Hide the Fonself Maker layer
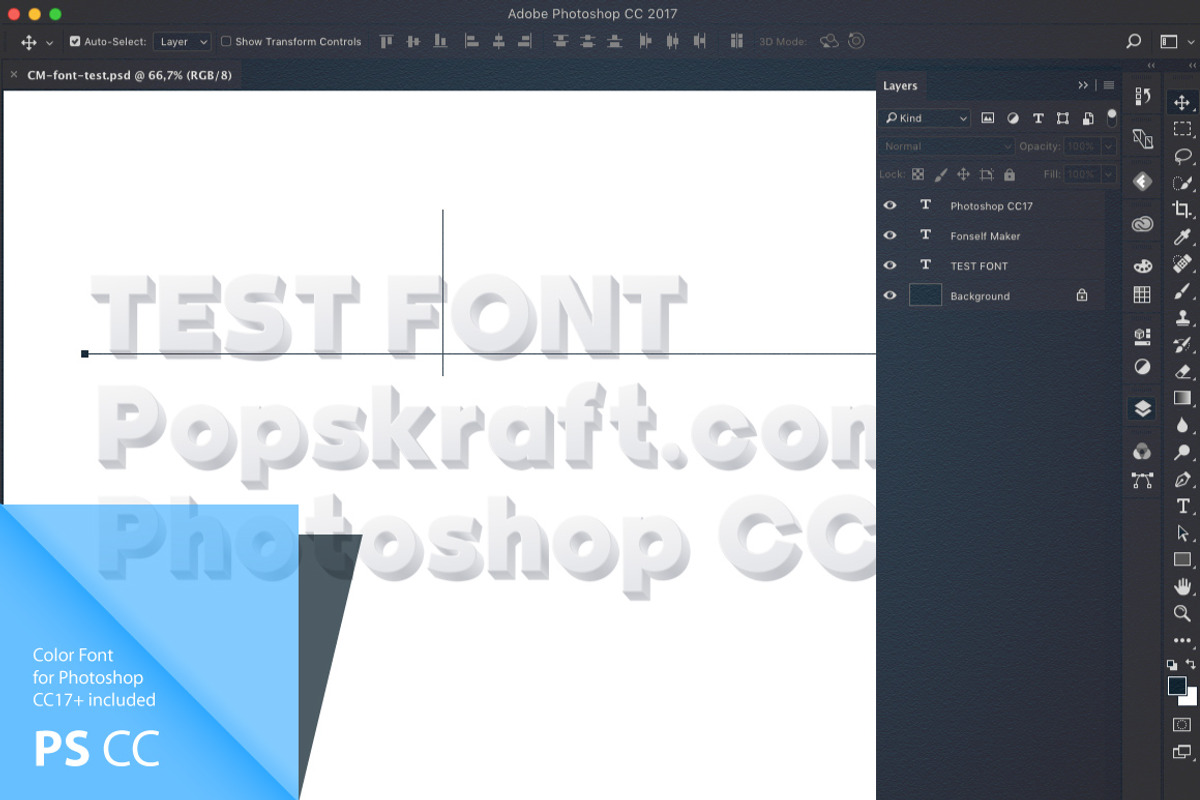 pos(890,235)
